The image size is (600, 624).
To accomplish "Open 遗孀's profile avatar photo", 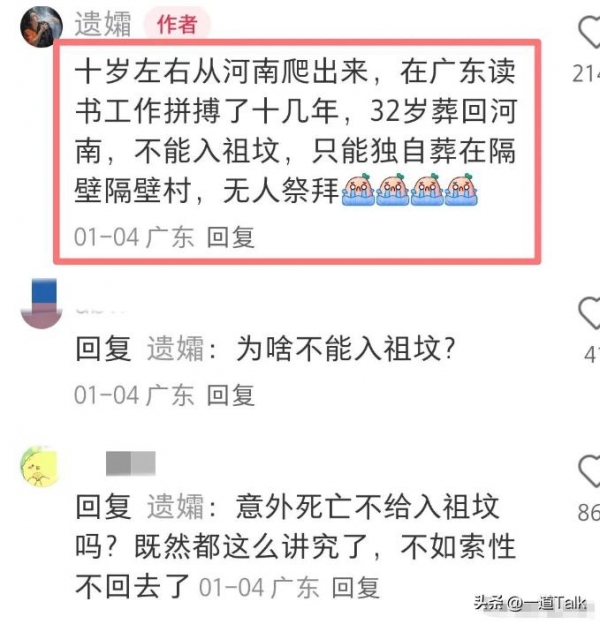I will coord(41,27).
